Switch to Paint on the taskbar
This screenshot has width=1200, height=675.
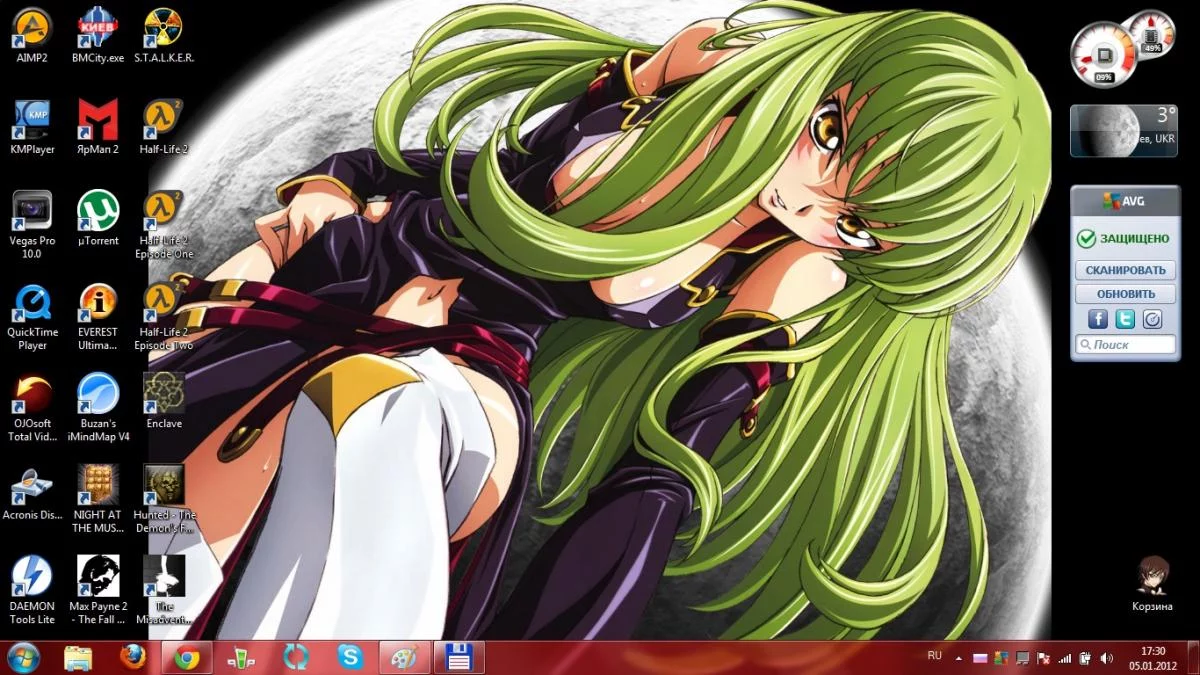tap(405, 657)
